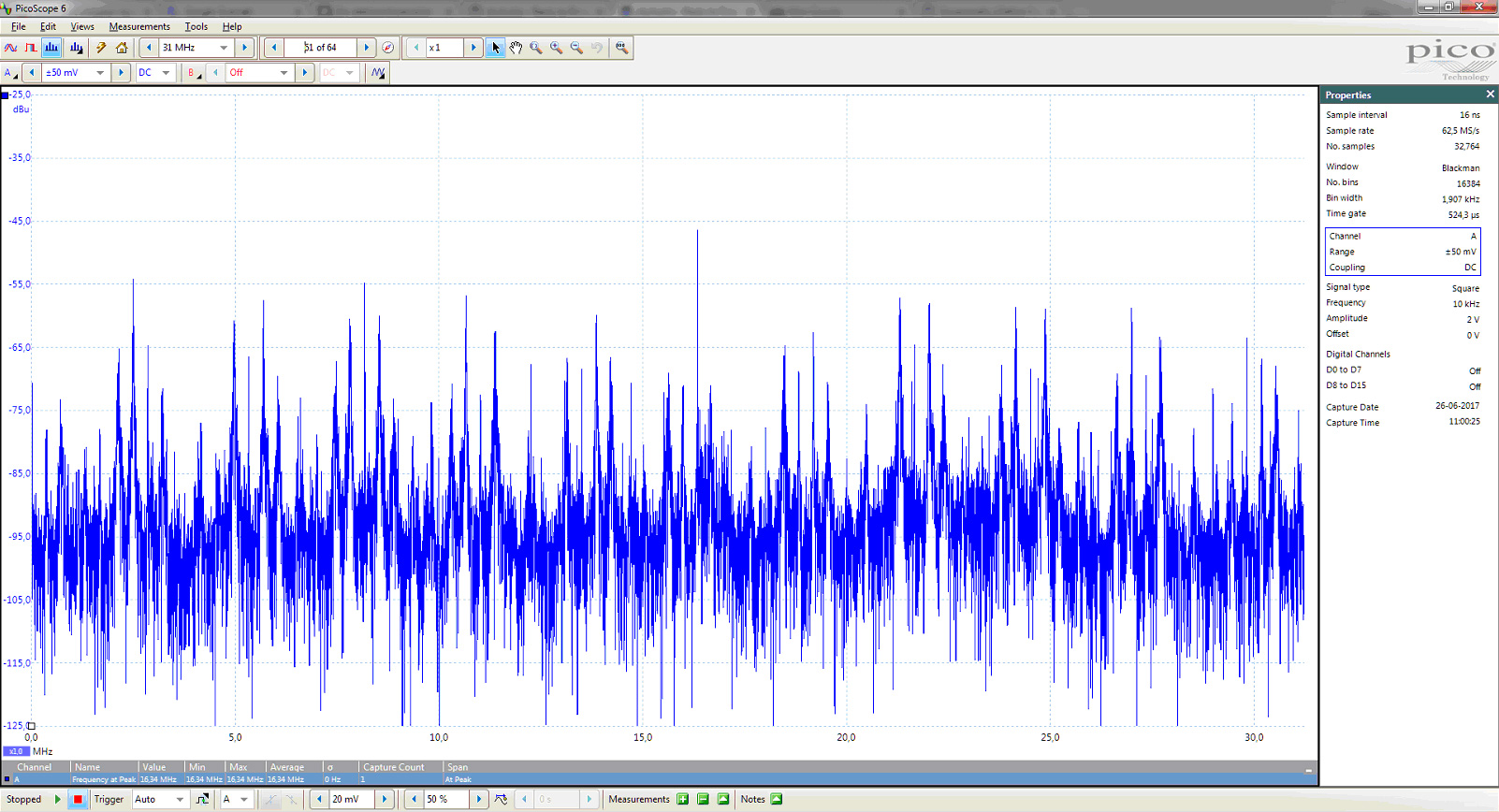Click the zoom out magnifier
The width and height of the screenshot is (1499, 812).
click(x=576, y=48)
